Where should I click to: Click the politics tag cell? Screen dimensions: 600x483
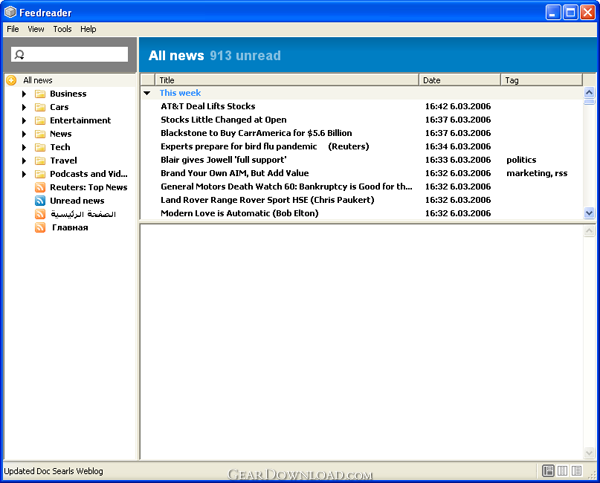[521, 160]
